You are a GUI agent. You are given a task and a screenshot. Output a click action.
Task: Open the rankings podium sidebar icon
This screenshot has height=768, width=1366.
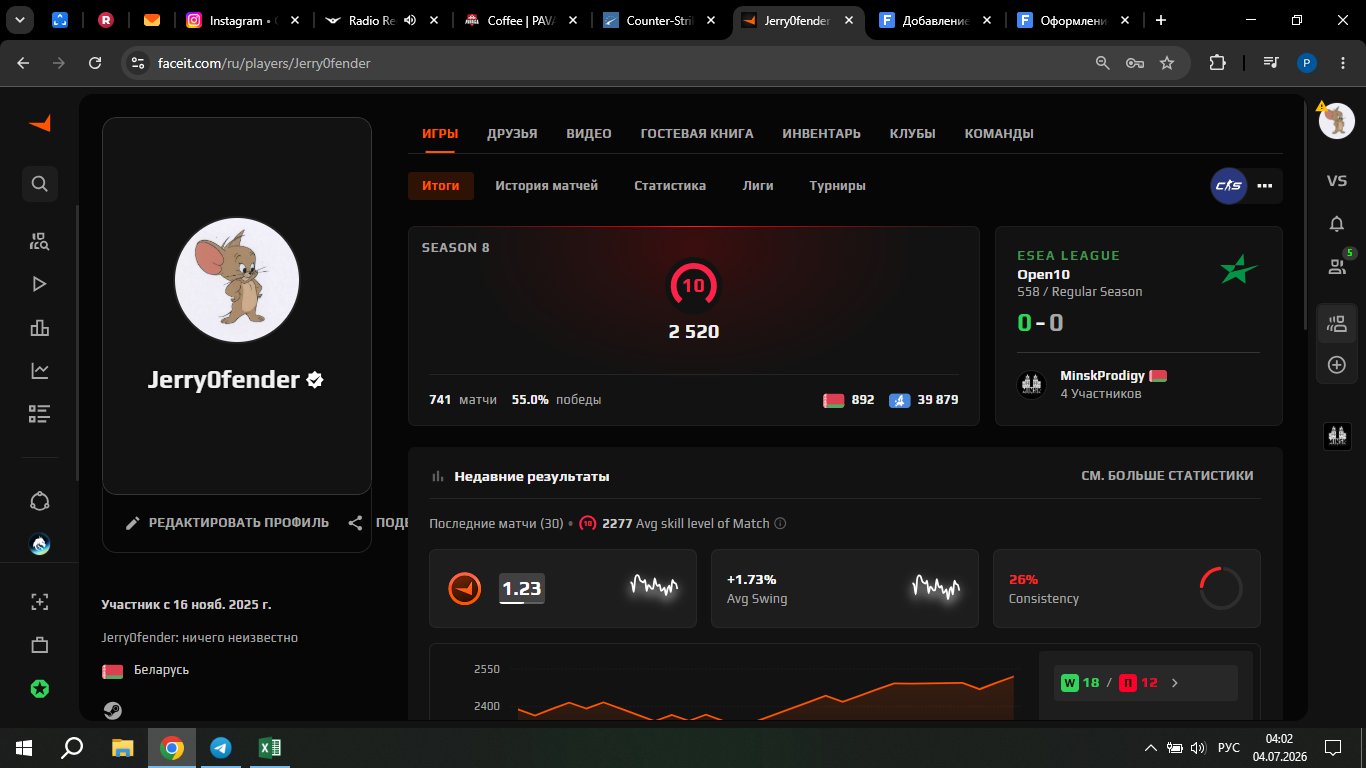[x=40, y=328]
